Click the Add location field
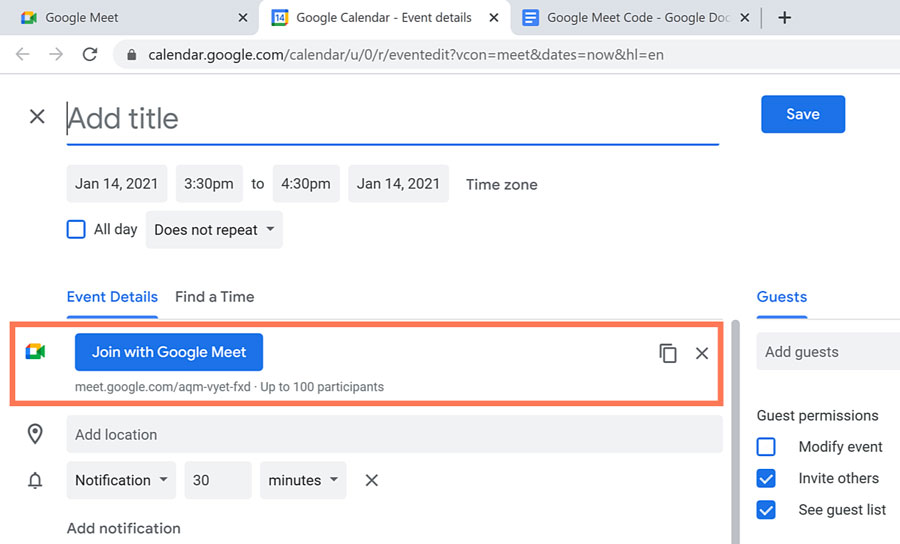This screenshot has height=544, width=900. click(394, 434)
